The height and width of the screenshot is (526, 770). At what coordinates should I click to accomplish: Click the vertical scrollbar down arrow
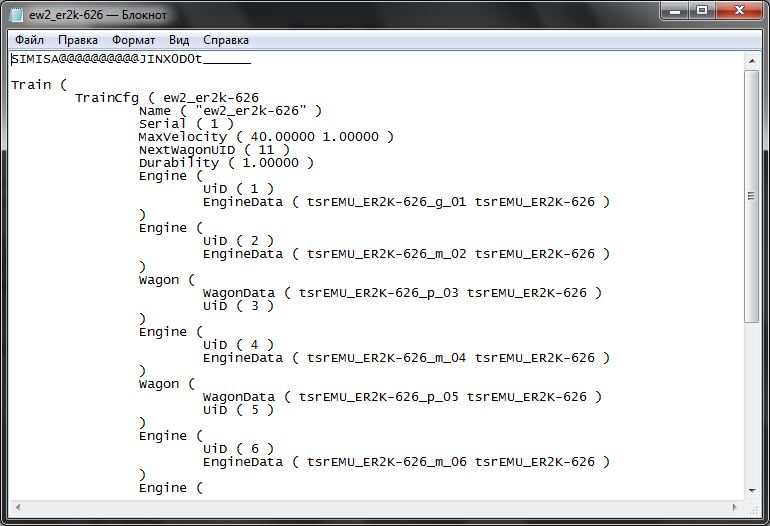click(x=752, y=490)
